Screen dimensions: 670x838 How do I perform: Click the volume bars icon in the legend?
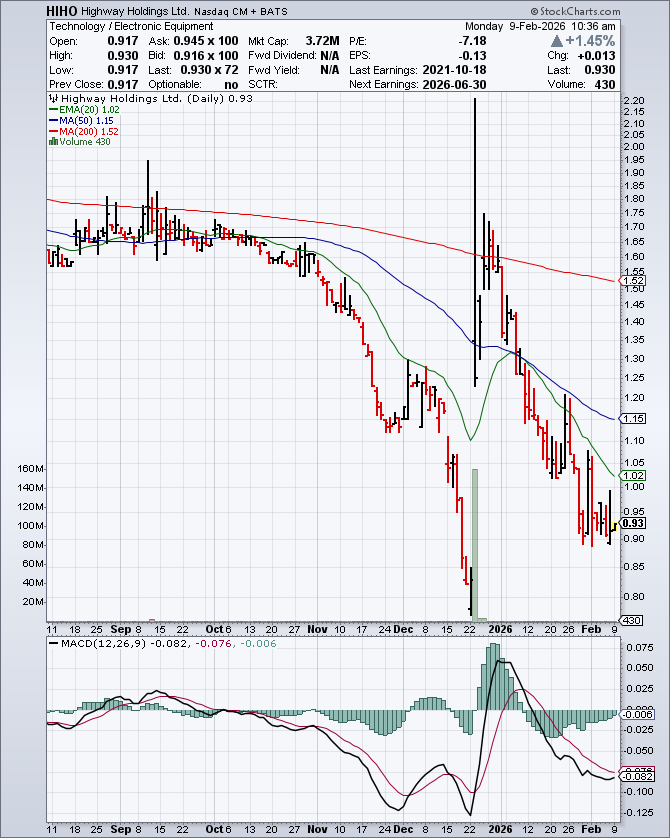[x=53, y=142]
